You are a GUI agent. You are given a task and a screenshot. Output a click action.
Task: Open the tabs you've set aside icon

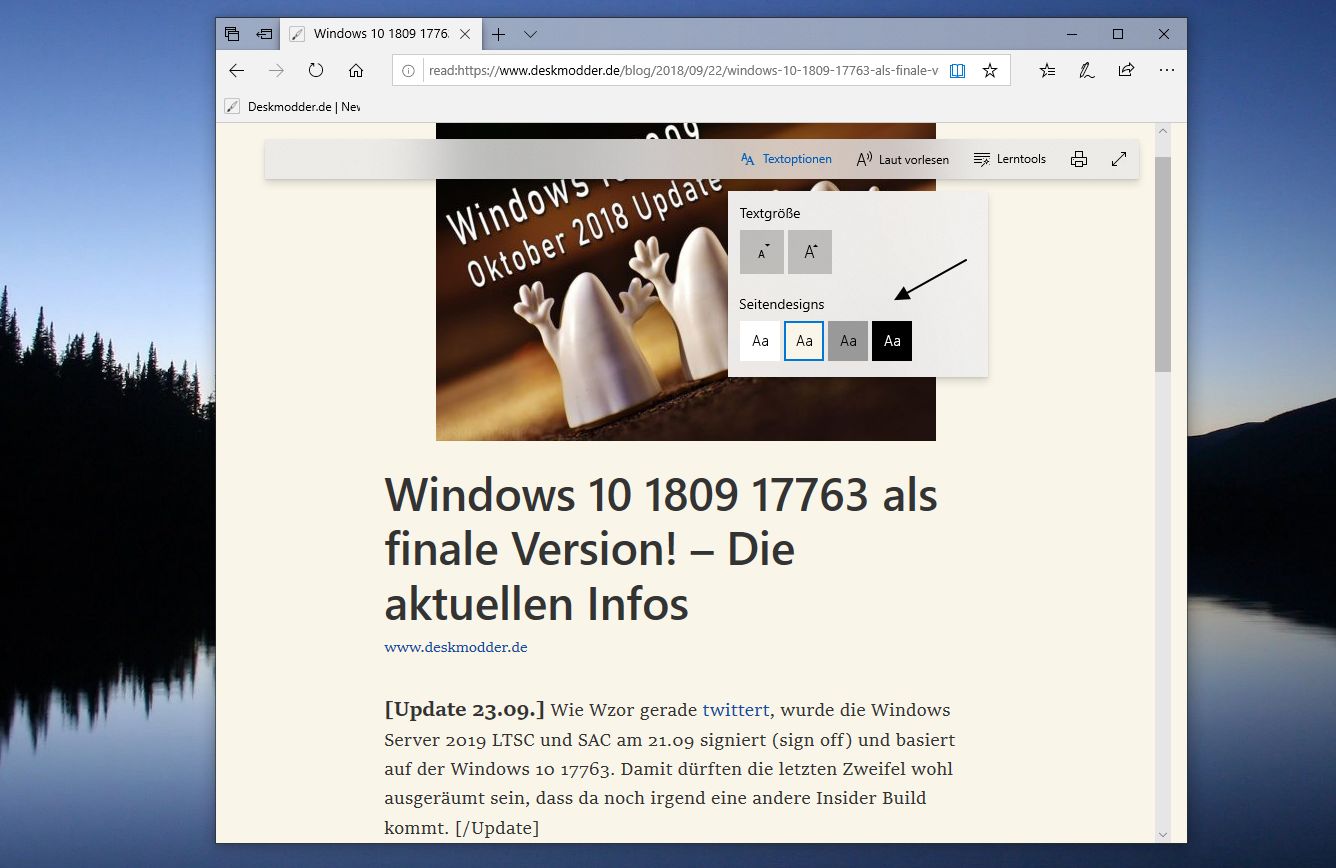pyautogui.click(x=232, y=34)
